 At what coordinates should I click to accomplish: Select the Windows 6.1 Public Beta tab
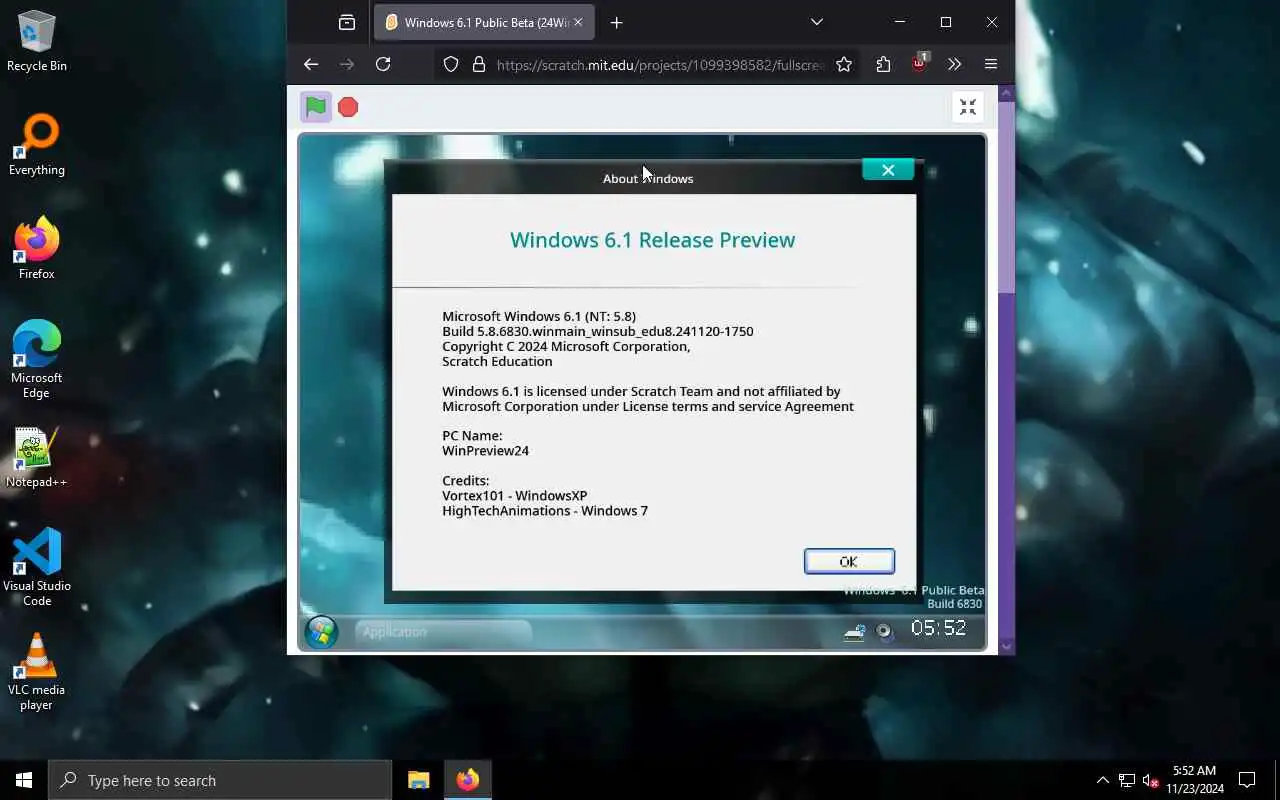coord(482,22)
